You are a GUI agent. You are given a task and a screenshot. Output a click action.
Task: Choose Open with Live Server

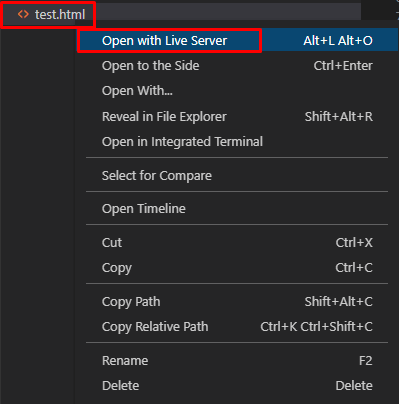tap(237, 41)
